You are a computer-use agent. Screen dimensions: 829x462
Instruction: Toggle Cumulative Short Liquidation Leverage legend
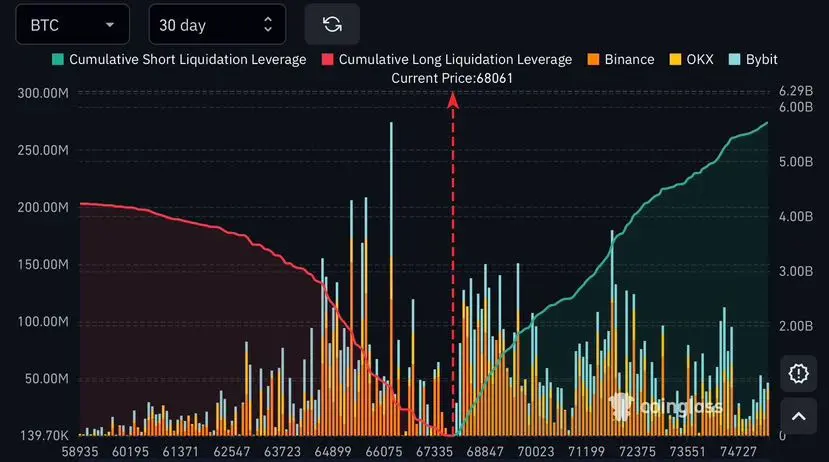click(179, 59)
